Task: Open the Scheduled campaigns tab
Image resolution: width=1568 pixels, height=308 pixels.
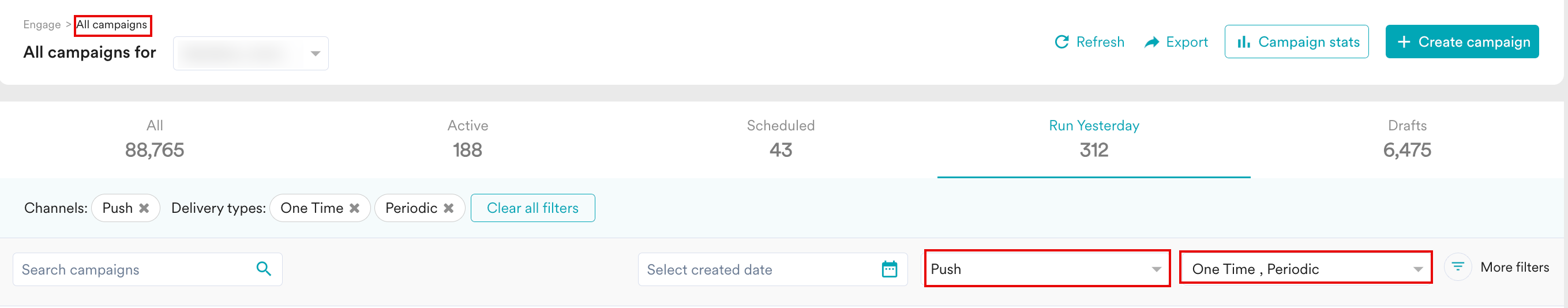Action: 781,140
